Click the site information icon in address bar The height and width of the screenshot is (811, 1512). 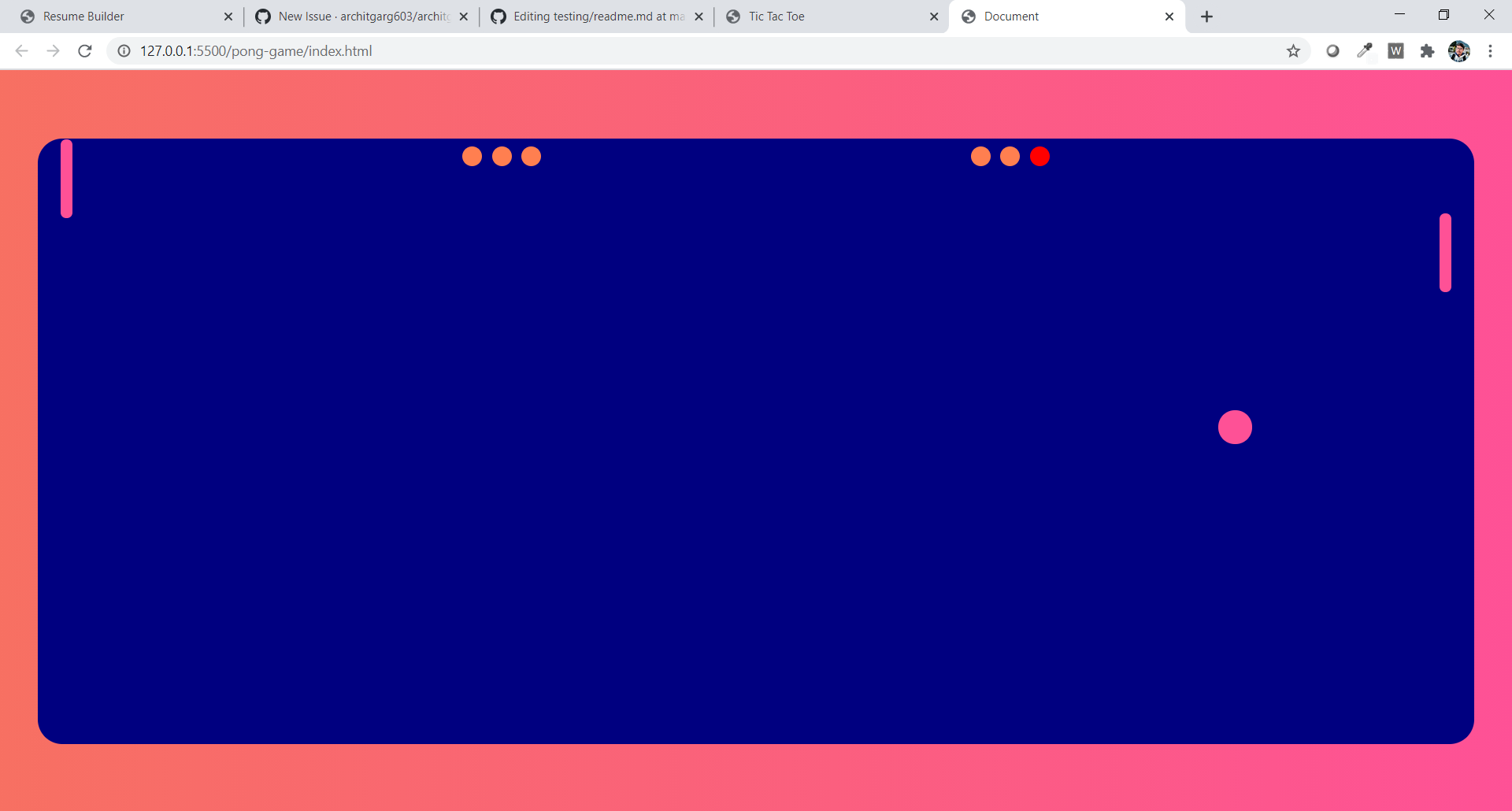pos(124,51)
